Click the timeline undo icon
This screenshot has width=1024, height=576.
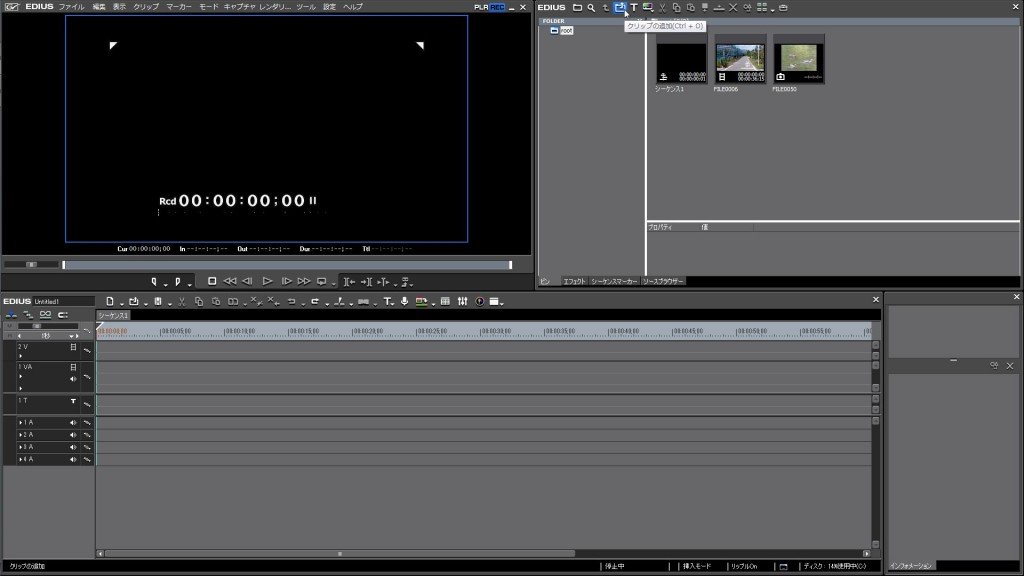pyautogui.click(x=291, y=302)
